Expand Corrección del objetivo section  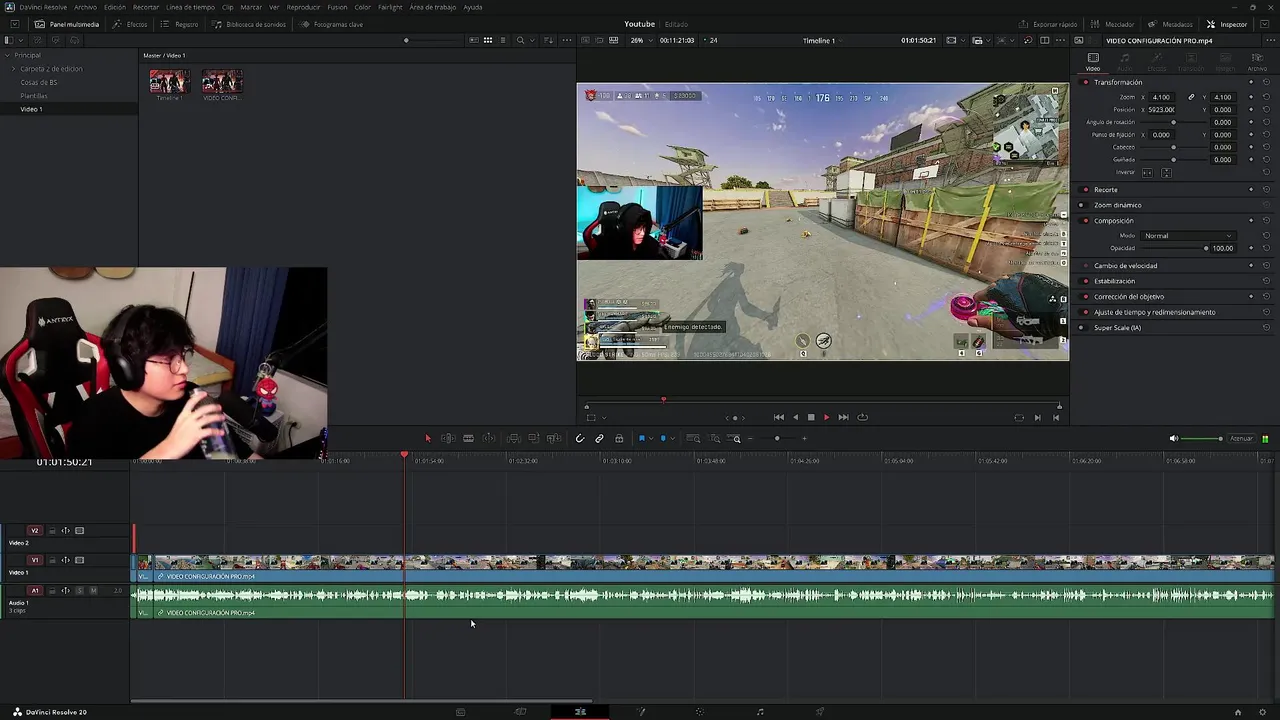(x=1129, y=296)
